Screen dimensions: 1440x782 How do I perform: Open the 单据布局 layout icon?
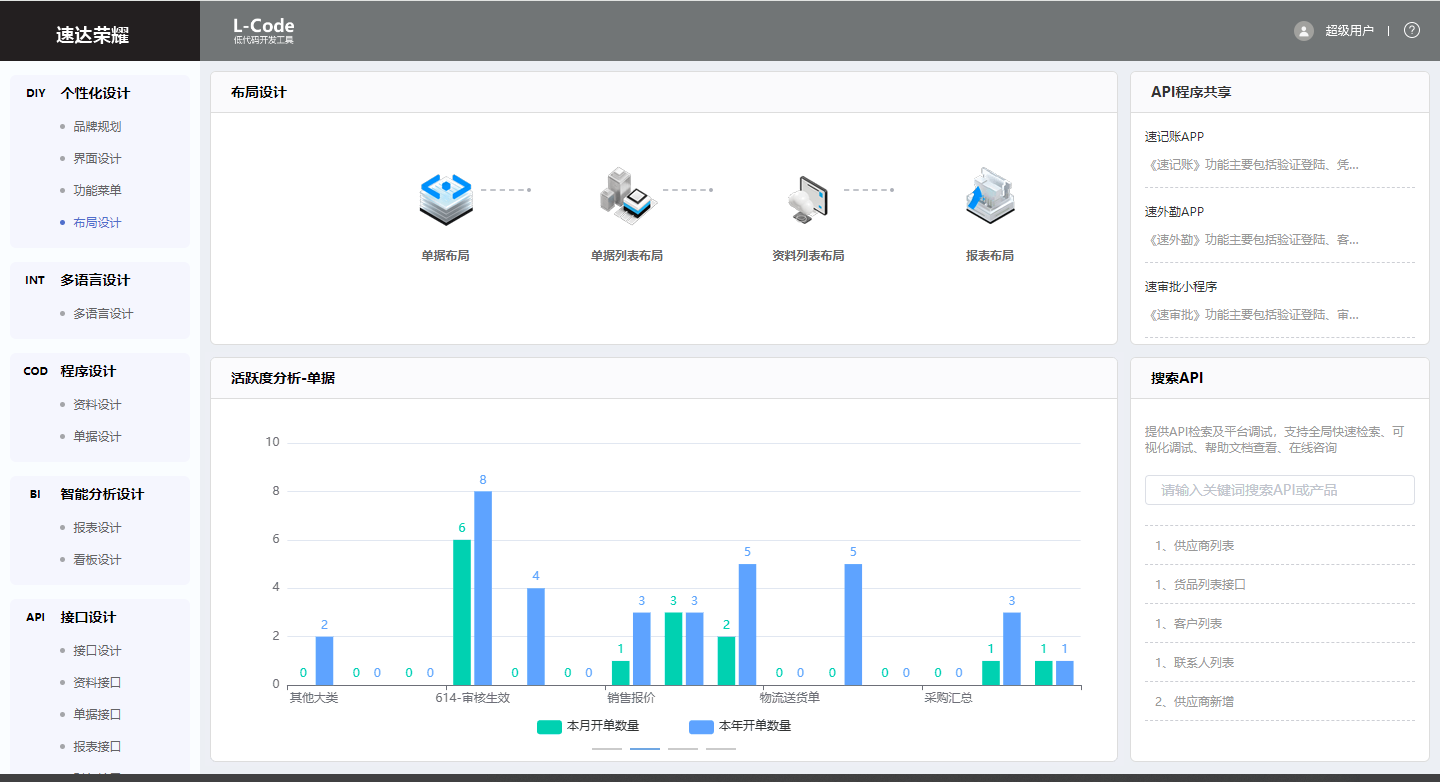(x=445, y=198)
